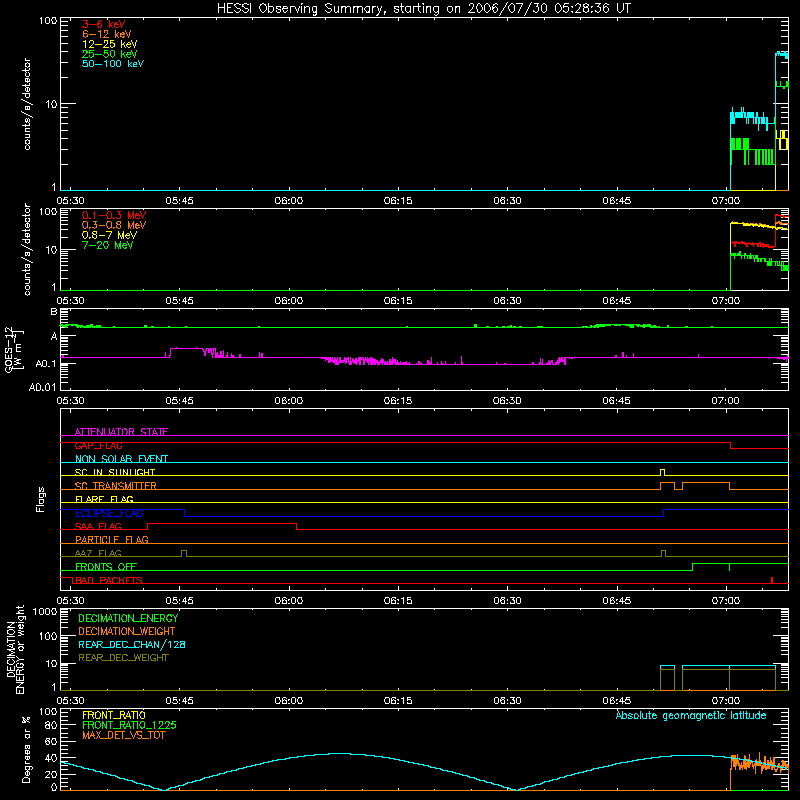Select the 25-50 keV legend label
Viewport: 800px width, 800px height.
point(110,54)
